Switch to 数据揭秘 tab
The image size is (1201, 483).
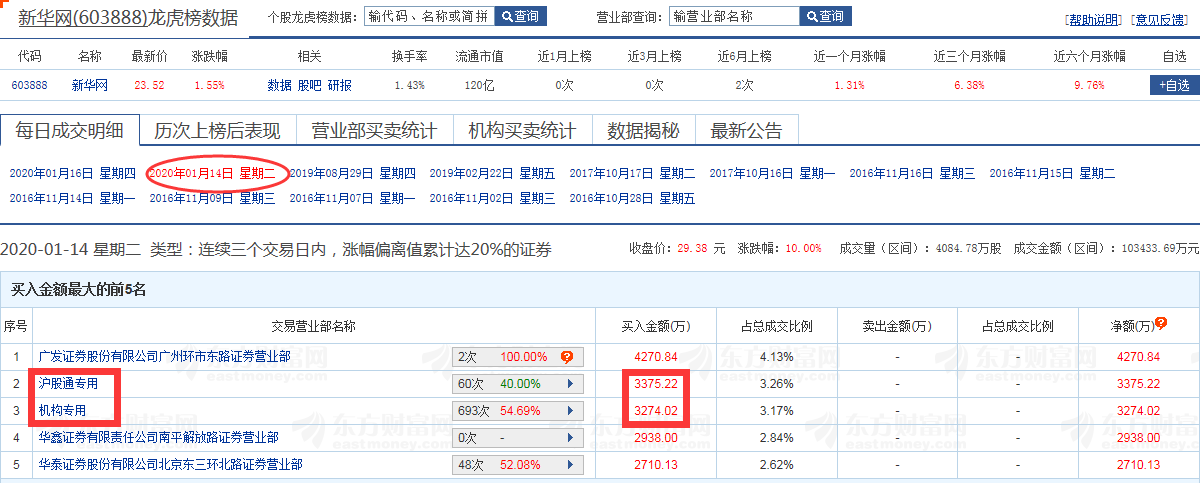[644, 130]
